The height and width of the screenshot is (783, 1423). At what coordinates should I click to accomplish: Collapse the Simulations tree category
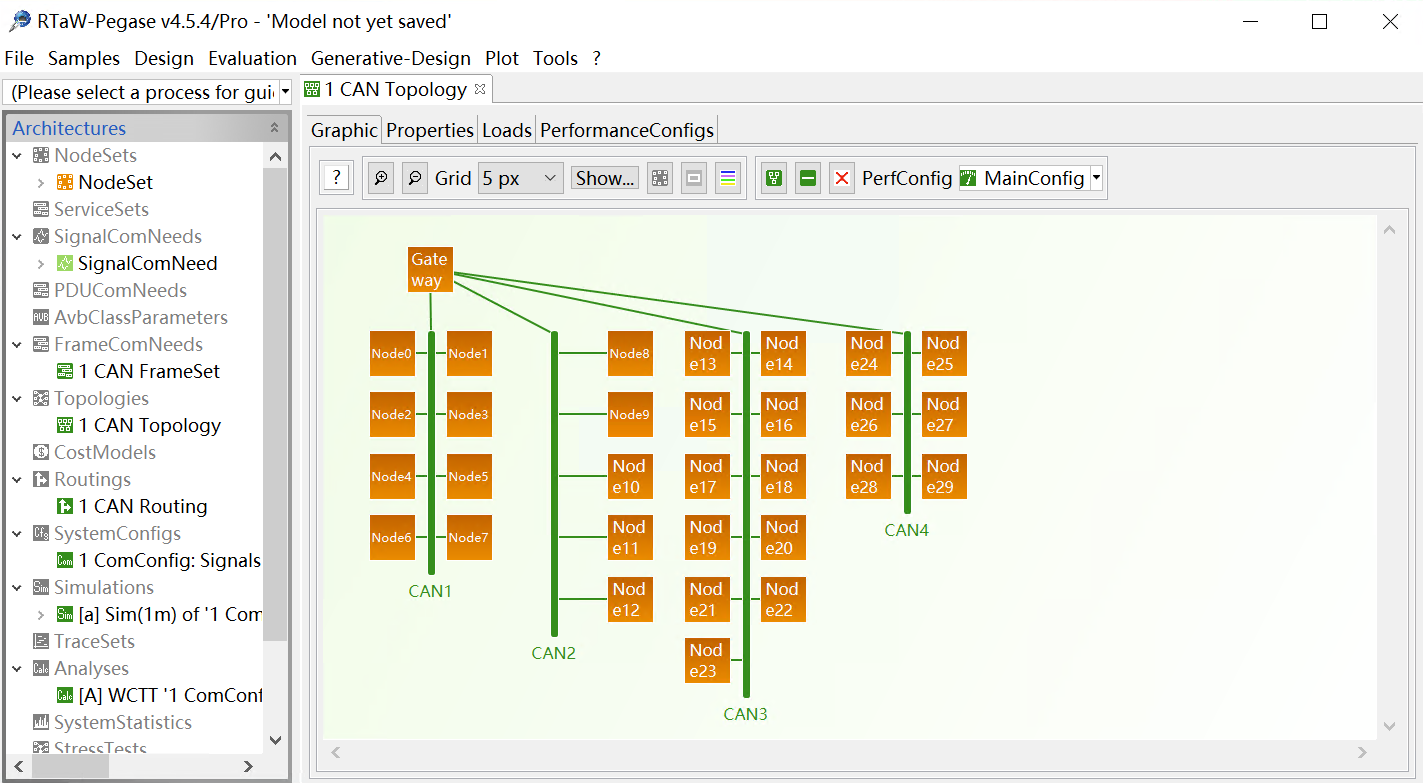[17, 588]
